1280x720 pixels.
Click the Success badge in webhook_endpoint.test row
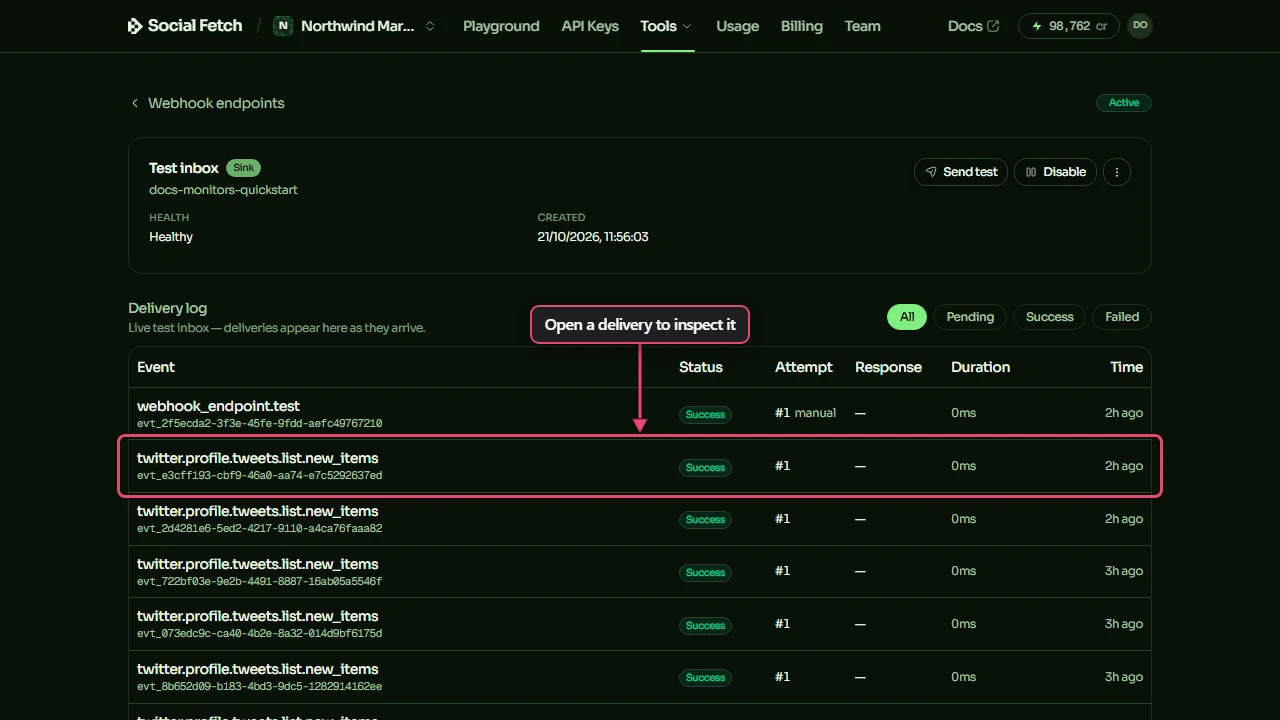coord(705,415)
